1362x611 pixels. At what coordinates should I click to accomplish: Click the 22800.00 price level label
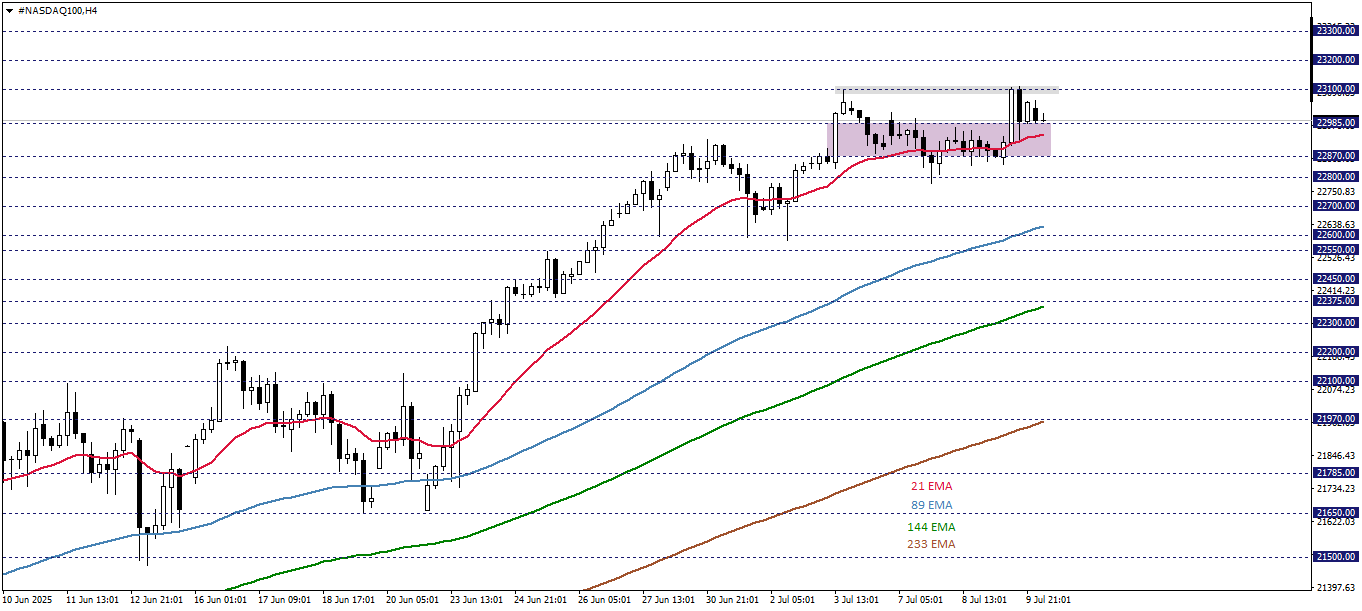[1336, 177]
